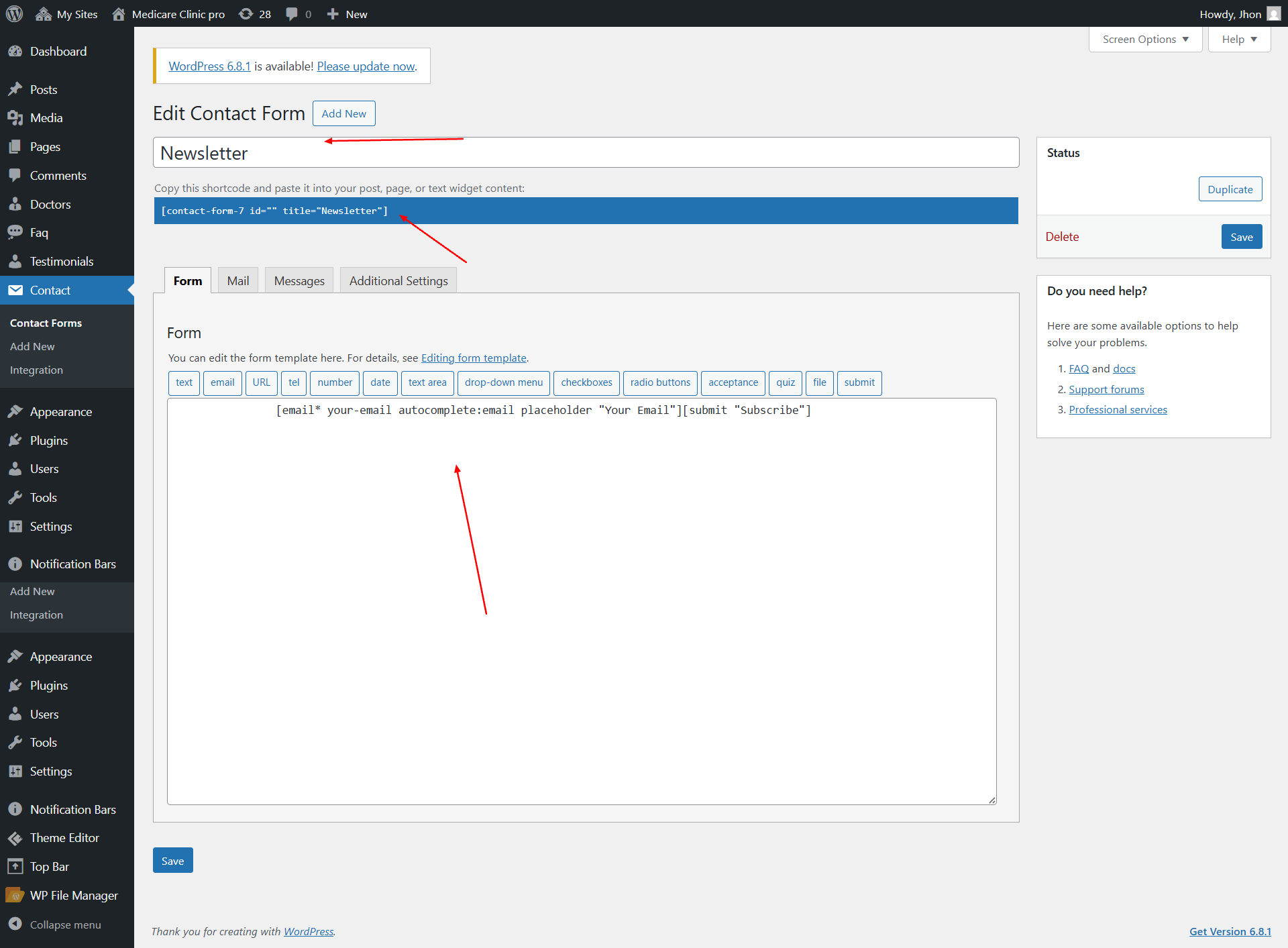1288x948 pixels.
Task: Click Save in the Status box
Action: coord(1242,237)
